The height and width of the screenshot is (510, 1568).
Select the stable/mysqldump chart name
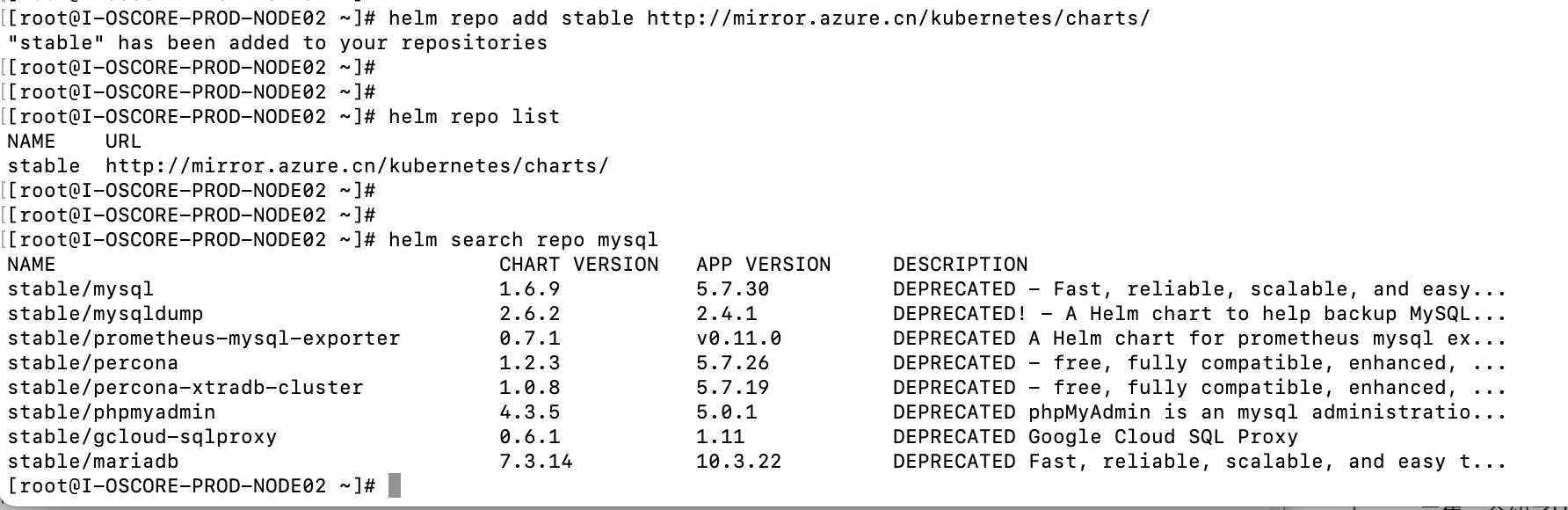pyautogui.click(x=105, y=314)
